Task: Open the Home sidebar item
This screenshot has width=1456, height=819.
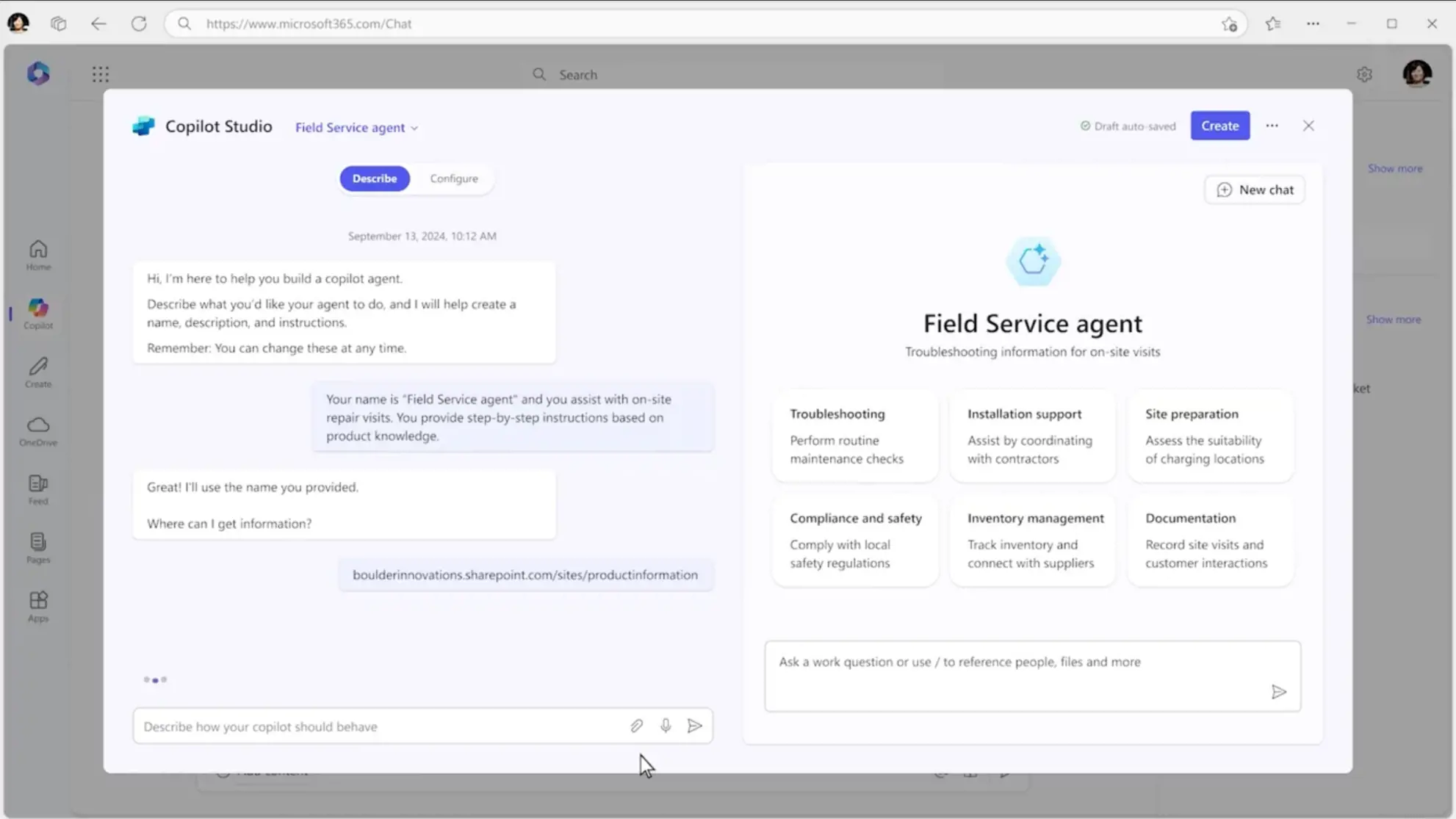Action: pyautogui.click(x=38, y=256)
